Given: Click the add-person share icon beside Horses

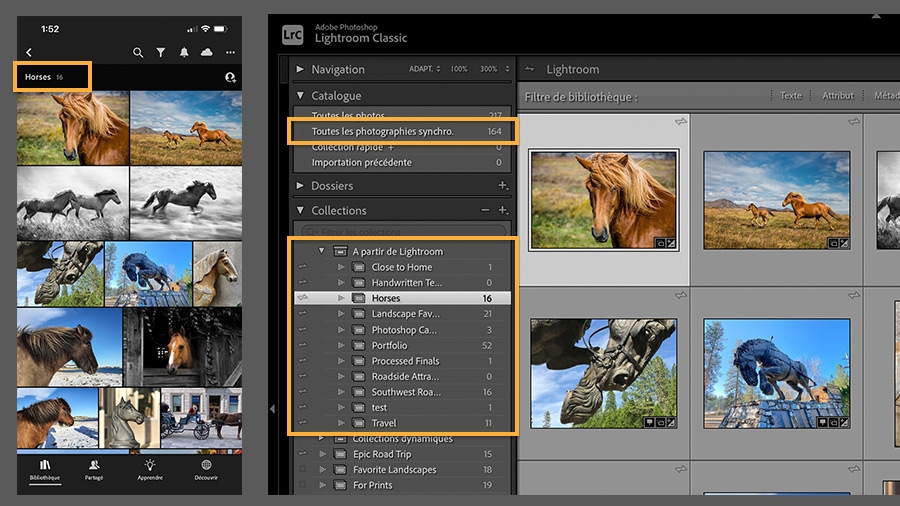Looking at the screenshot, I should pos(230,77).
